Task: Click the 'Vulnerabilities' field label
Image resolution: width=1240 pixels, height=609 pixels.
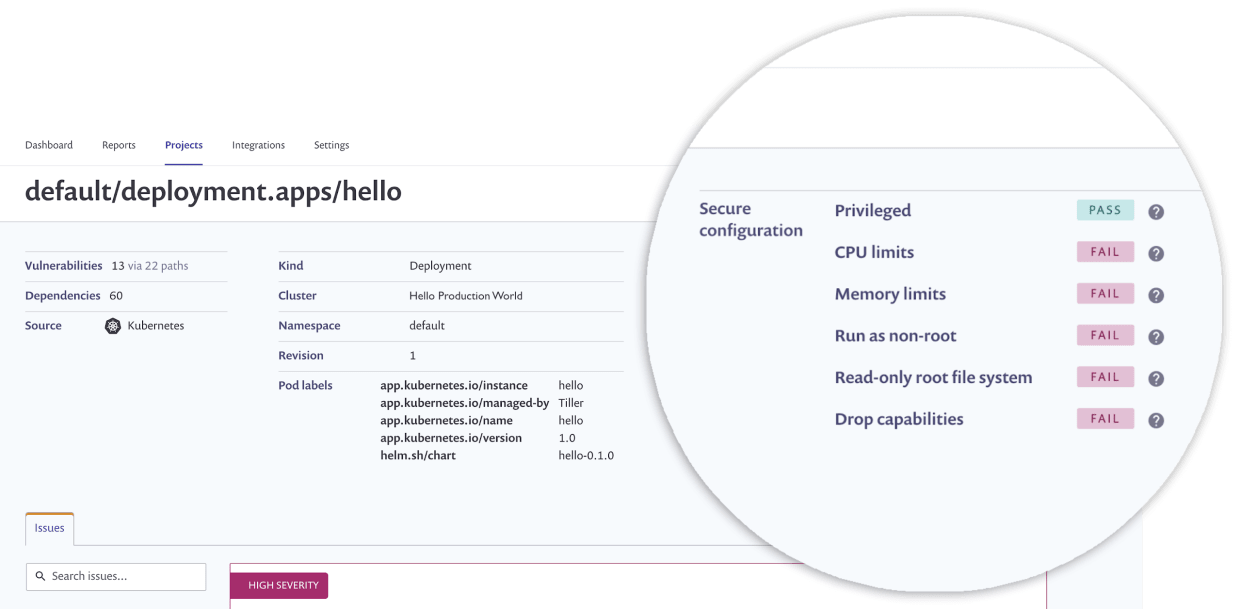Action: pos(64,266)
